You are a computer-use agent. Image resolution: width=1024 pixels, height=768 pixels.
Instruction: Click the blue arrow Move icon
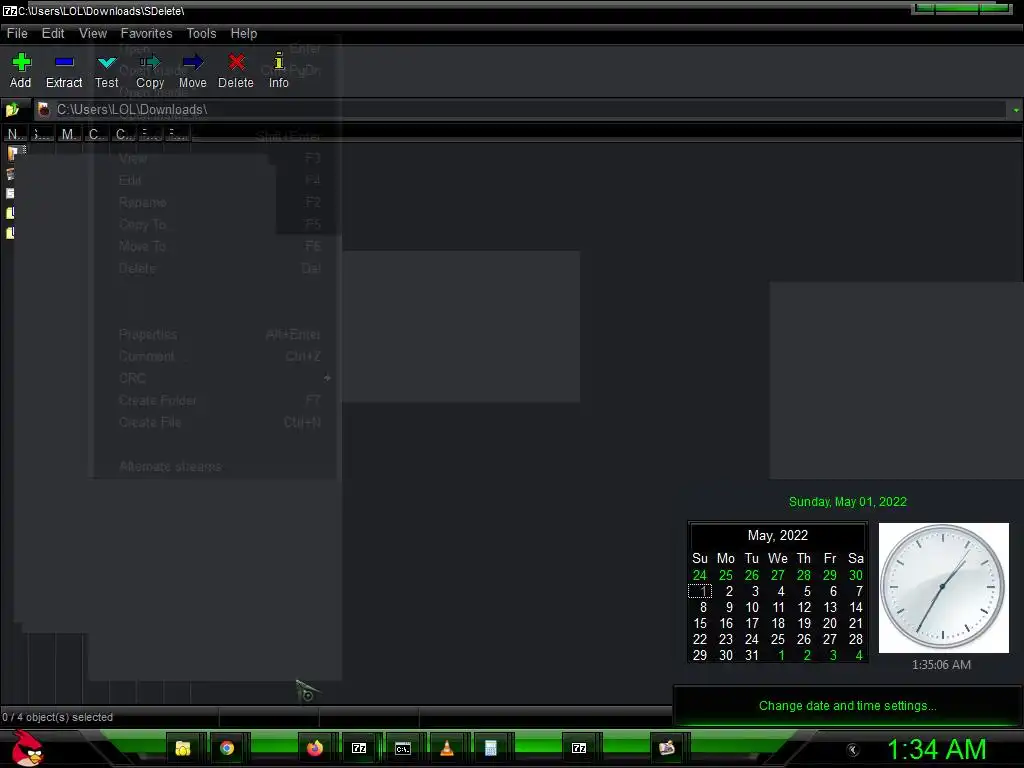click(193, 62)
